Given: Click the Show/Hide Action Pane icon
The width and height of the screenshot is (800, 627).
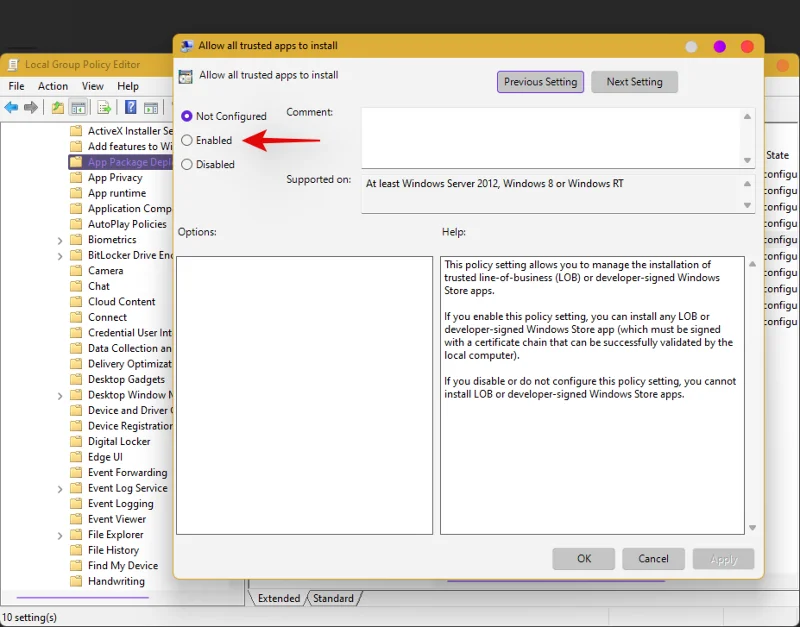Looking at the screenshot, I should [x=151, y=108].
